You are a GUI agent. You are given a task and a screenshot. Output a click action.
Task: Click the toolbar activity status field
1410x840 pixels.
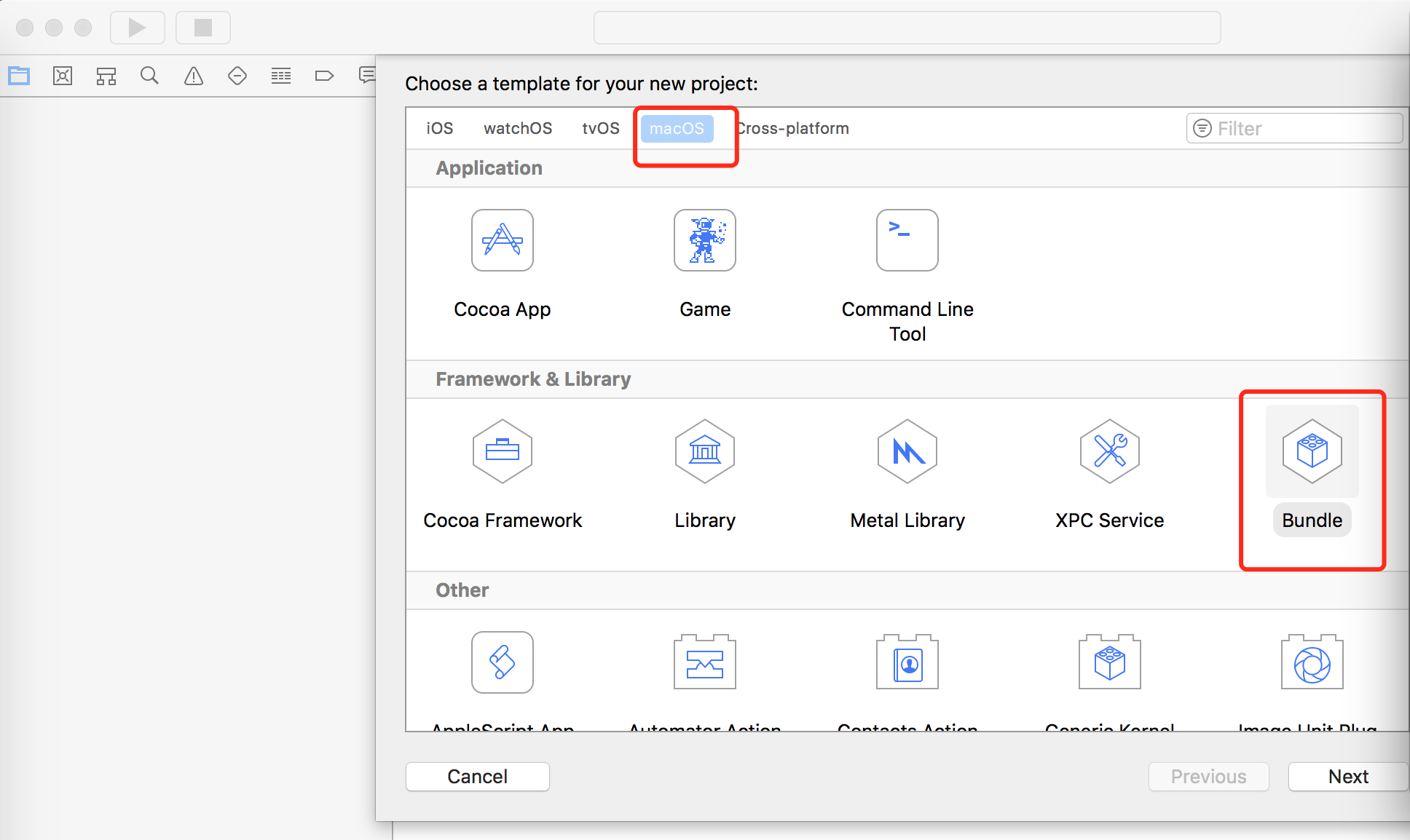(907, 28)
